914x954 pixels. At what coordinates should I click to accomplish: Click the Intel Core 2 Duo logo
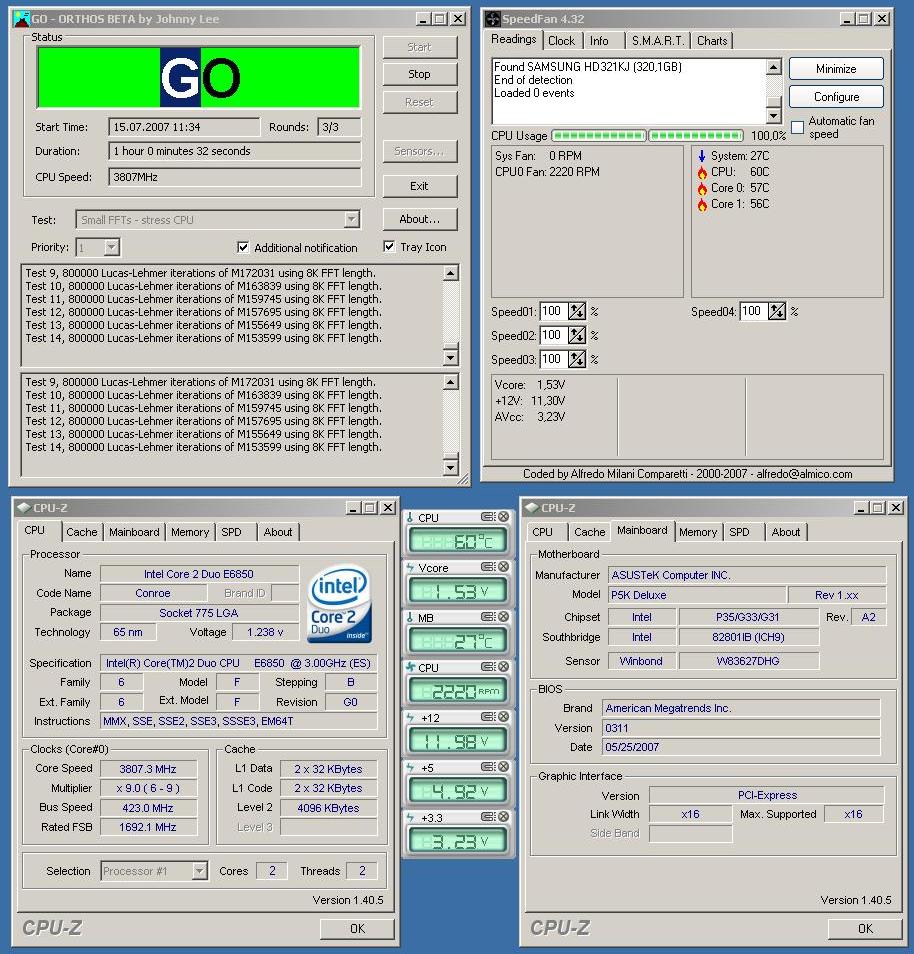(340, 604)
